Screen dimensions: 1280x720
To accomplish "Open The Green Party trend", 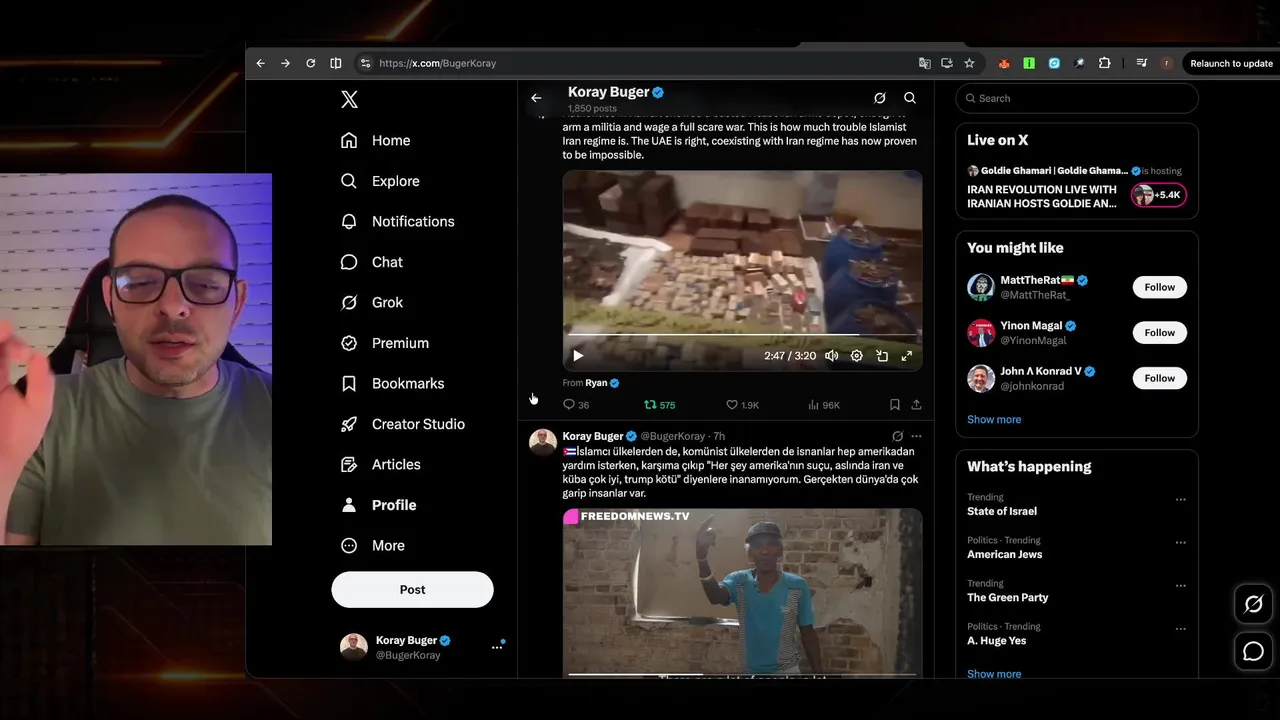I will click(x=1008, y=597).
